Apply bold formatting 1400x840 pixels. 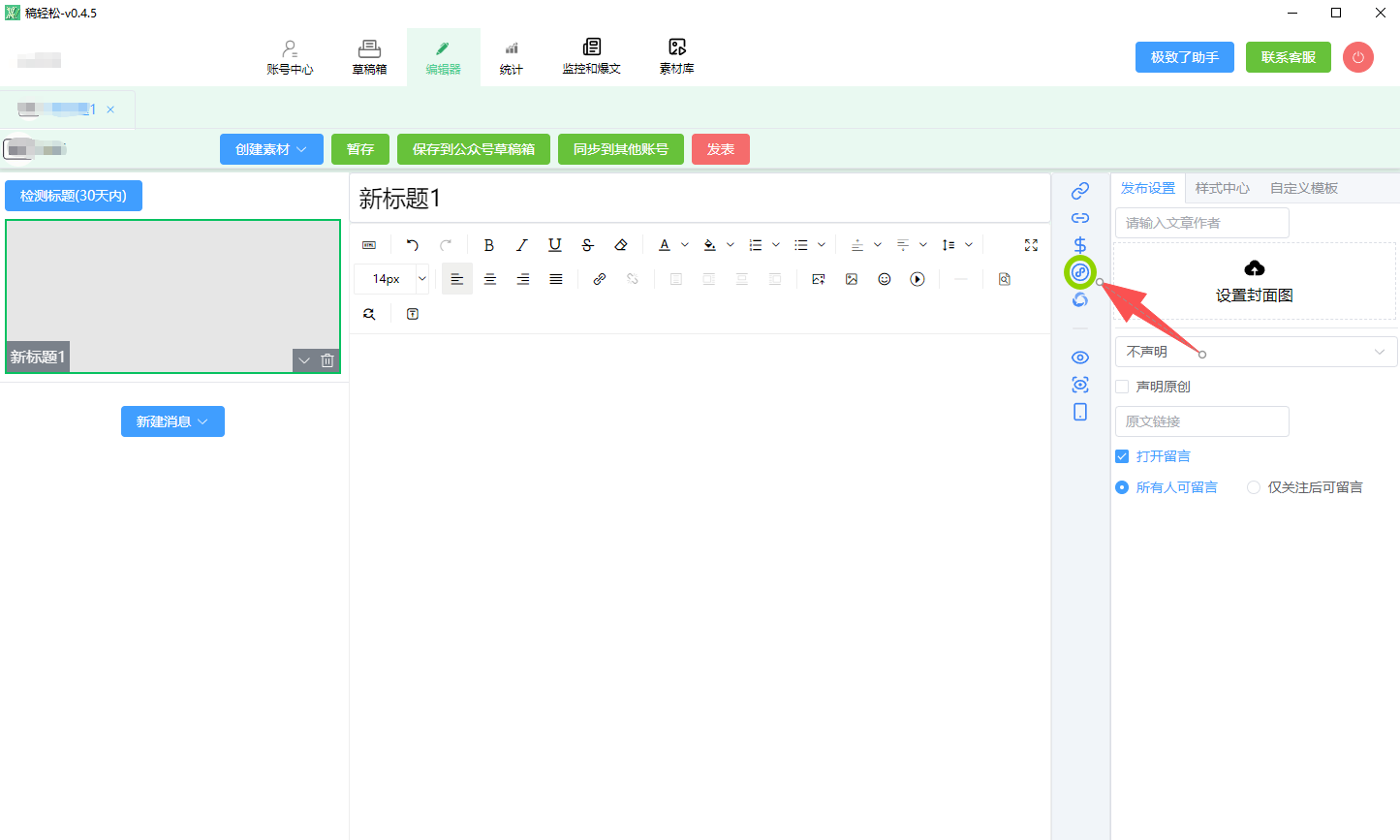click(x=489, y=245)
